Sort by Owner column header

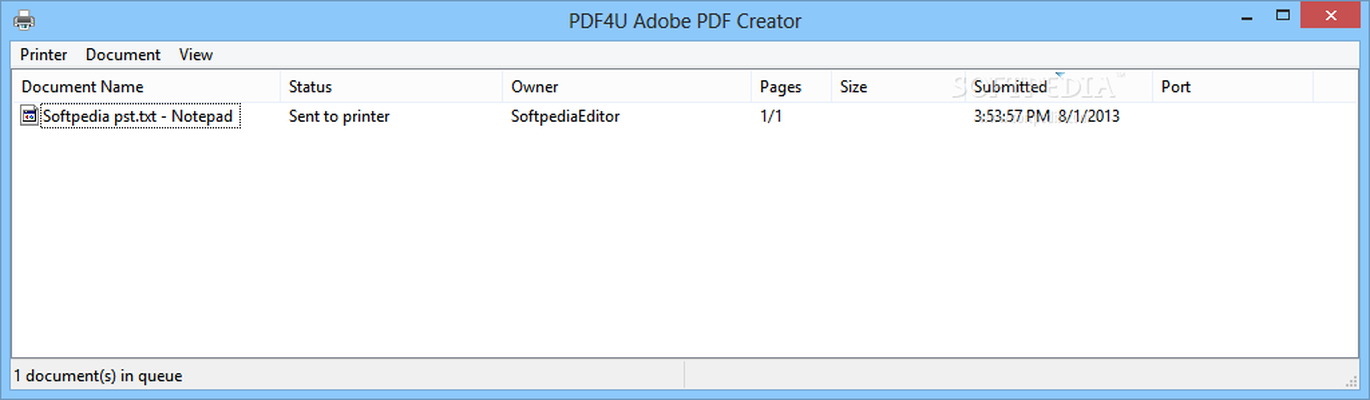click(x=627, y=87)
